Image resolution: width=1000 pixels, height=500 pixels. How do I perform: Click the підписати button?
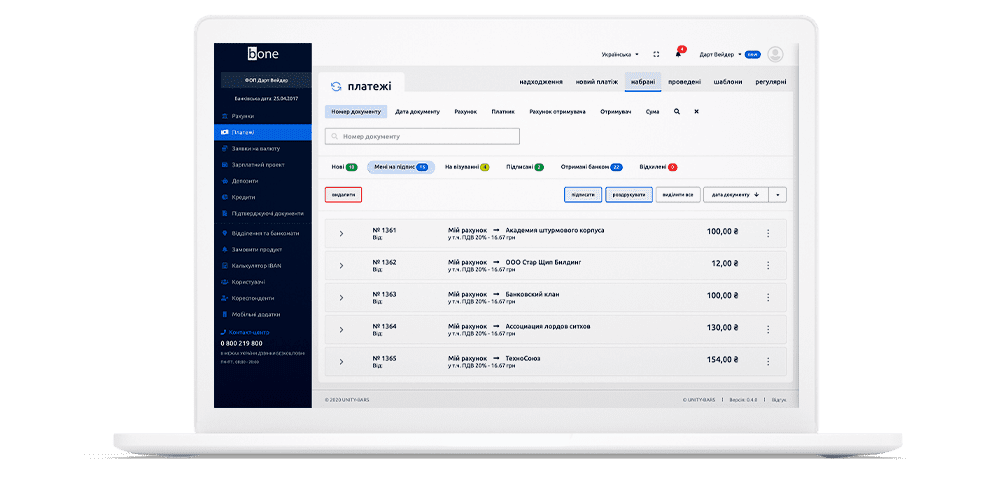pyautogui.click(x=583, y=194)
